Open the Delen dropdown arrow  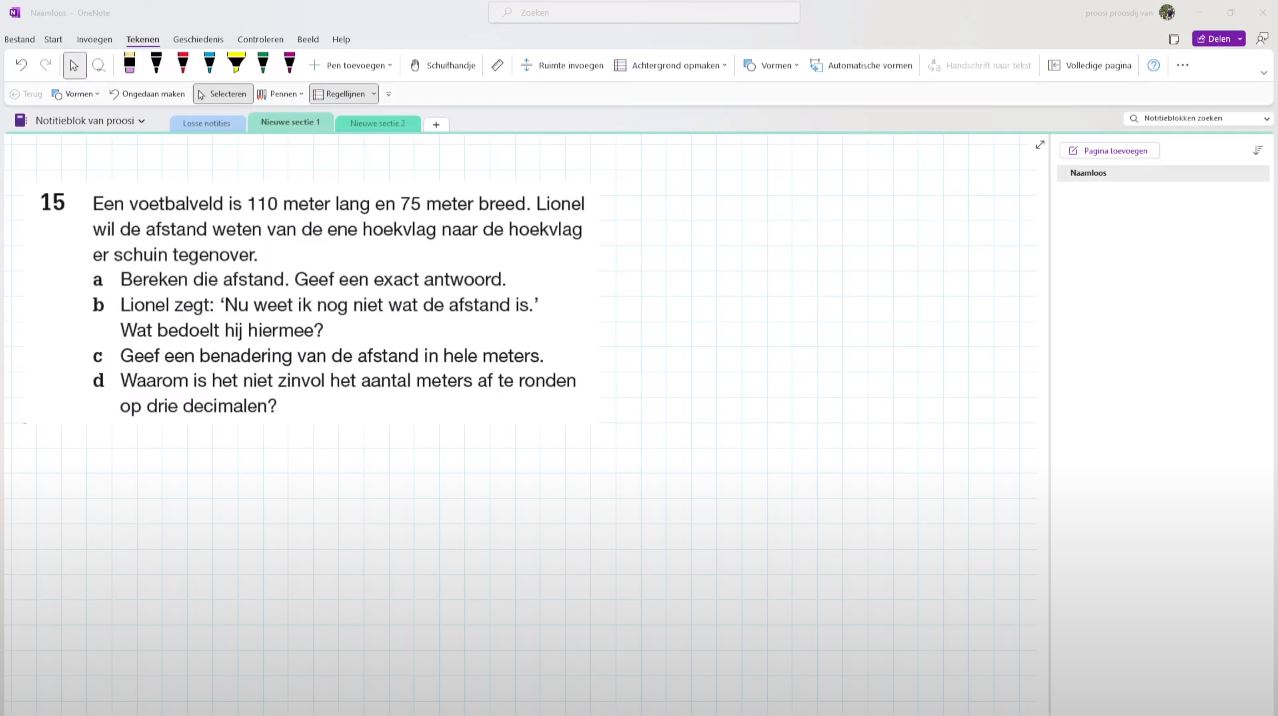[1241, 39]
